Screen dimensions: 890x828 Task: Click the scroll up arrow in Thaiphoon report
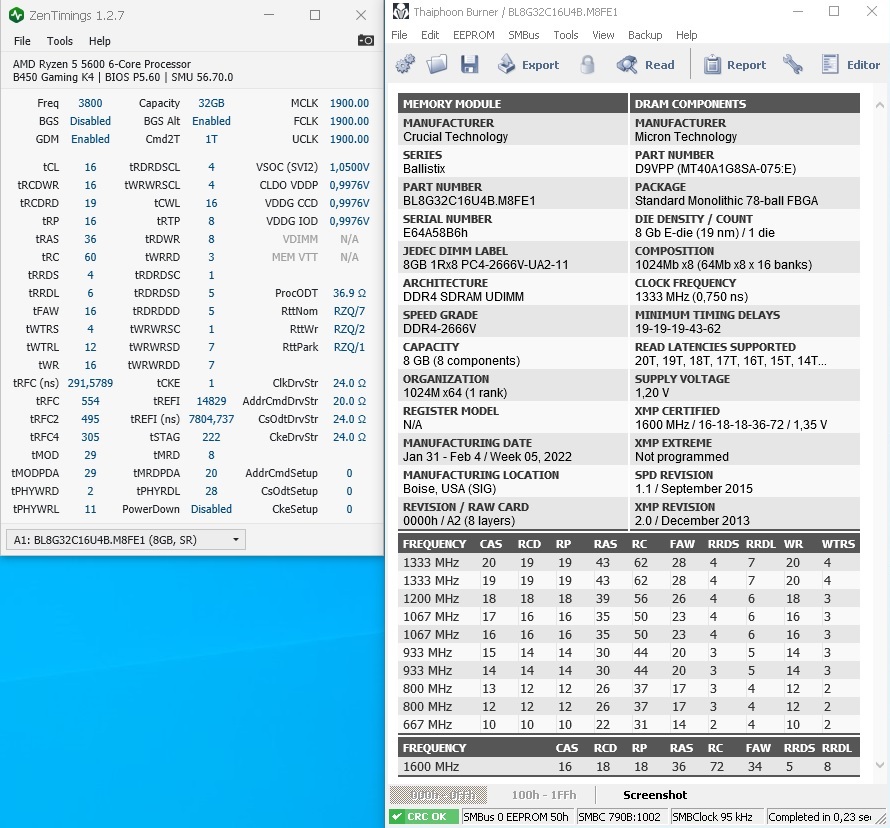[x=880, y=105]
